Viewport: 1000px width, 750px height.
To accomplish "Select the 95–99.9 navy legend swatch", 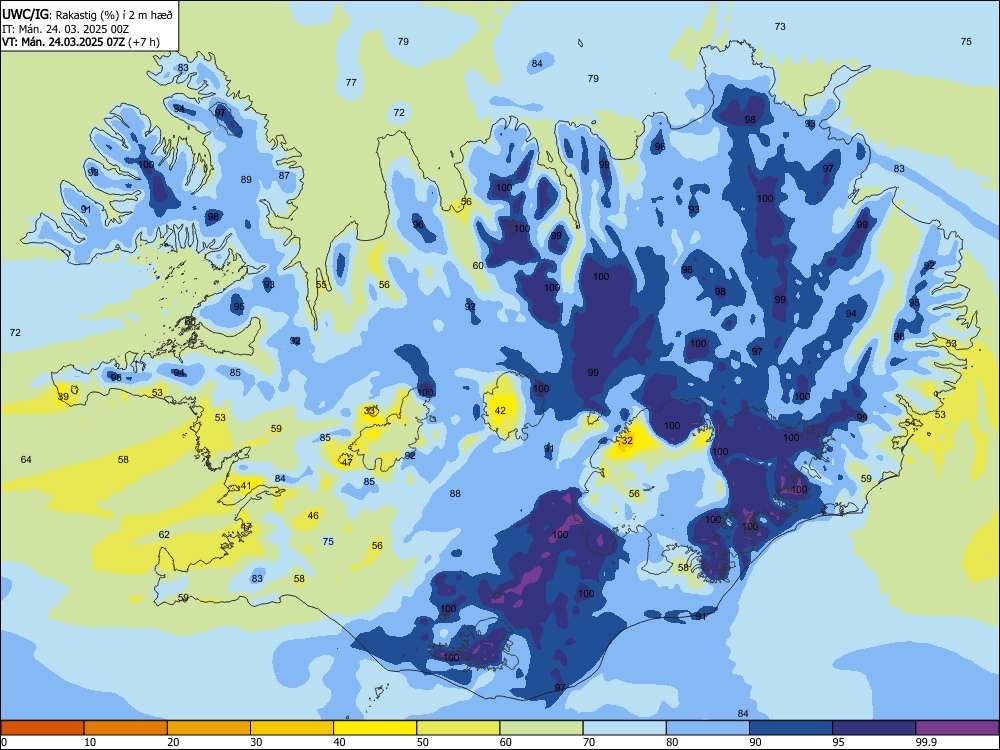I will [x=874, y=728].
